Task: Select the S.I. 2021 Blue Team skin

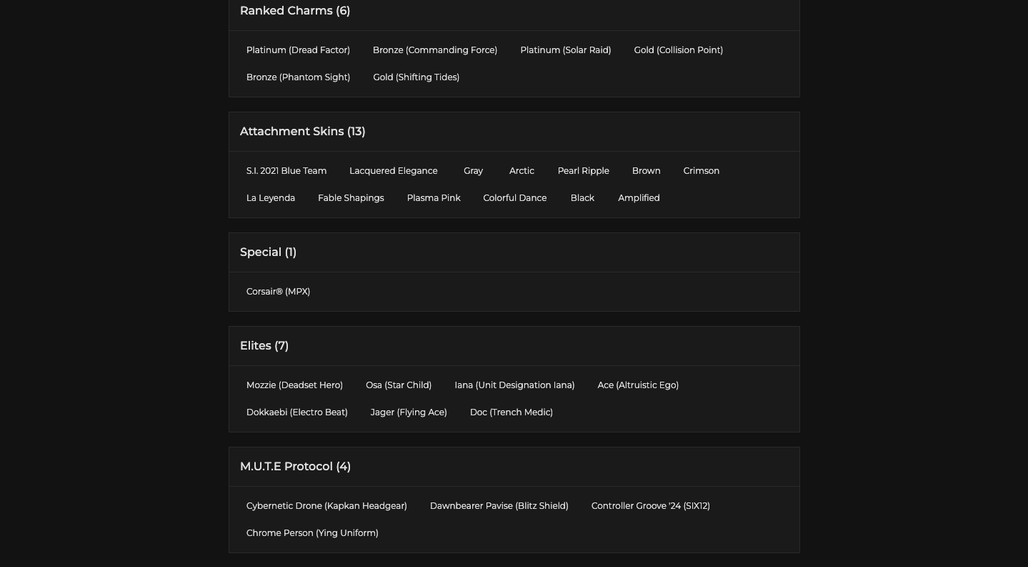Action: [x=286, y=171]
